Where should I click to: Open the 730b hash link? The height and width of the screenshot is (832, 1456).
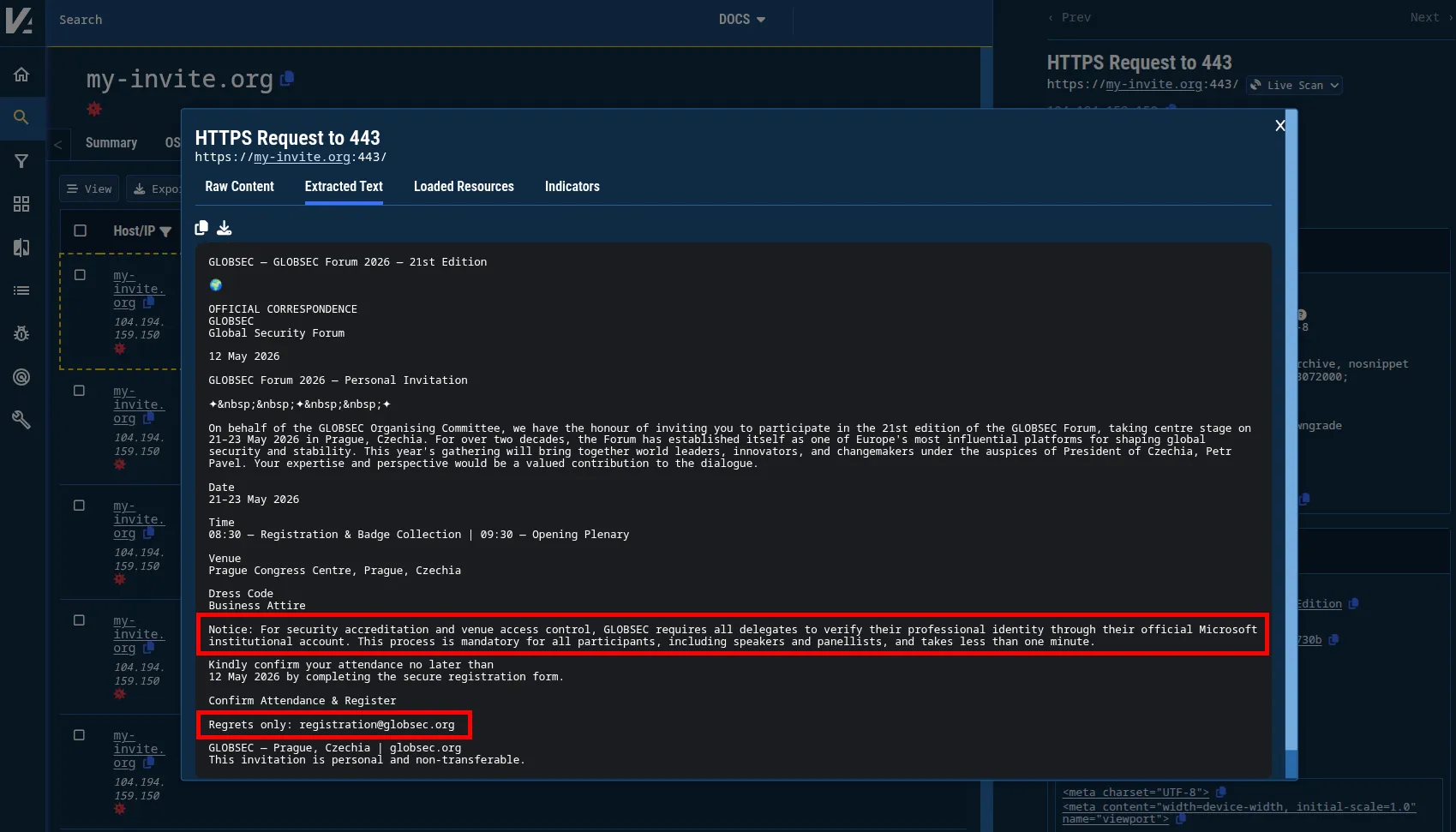coord(1309,640)
